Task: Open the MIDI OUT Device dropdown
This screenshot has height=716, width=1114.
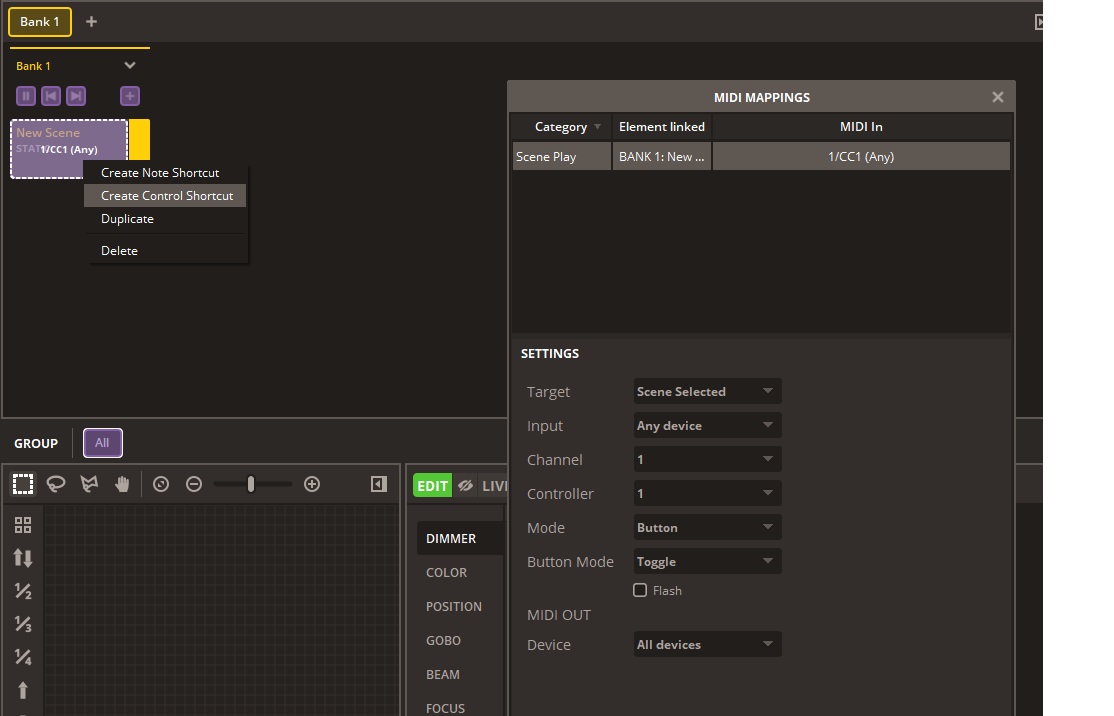Action: coord(707,644)
